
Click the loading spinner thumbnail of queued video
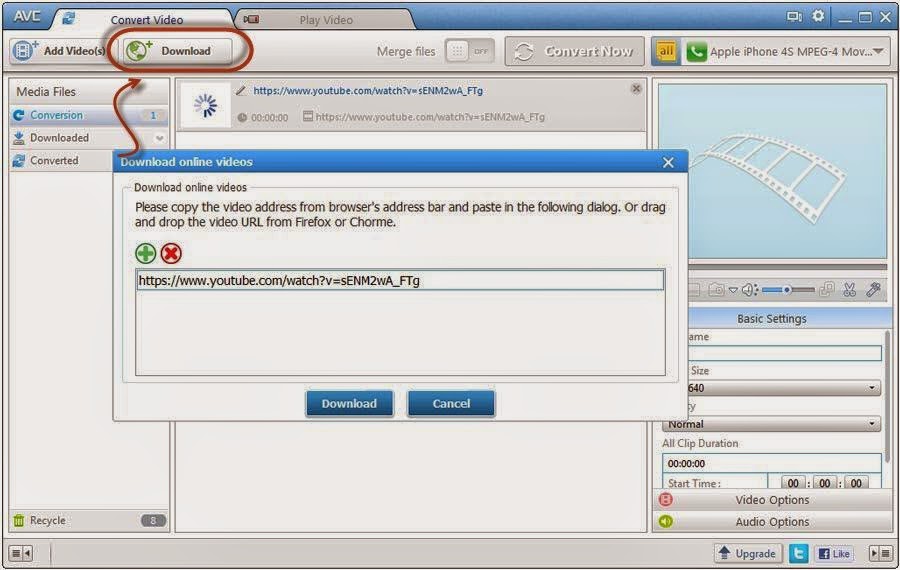205,105
